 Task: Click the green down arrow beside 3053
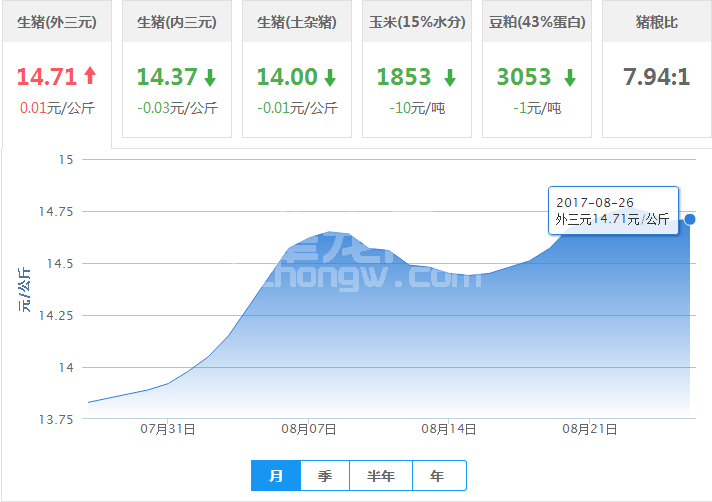pyautogui.click(x=570, y=78)
